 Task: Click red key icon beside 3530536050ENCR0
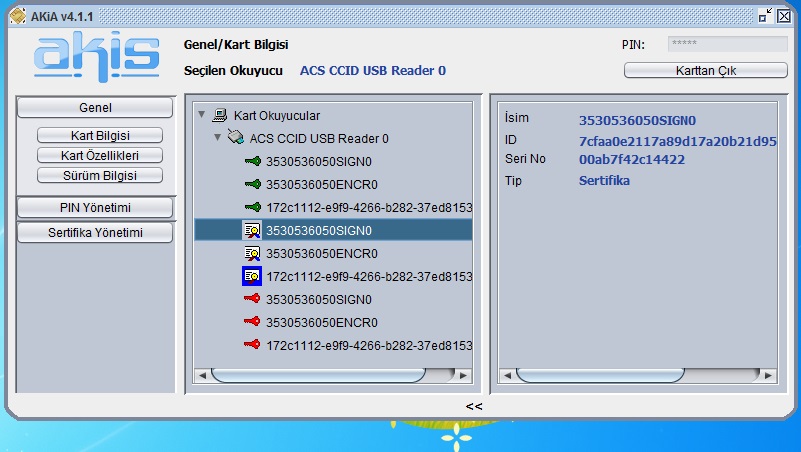pos(252,322)
